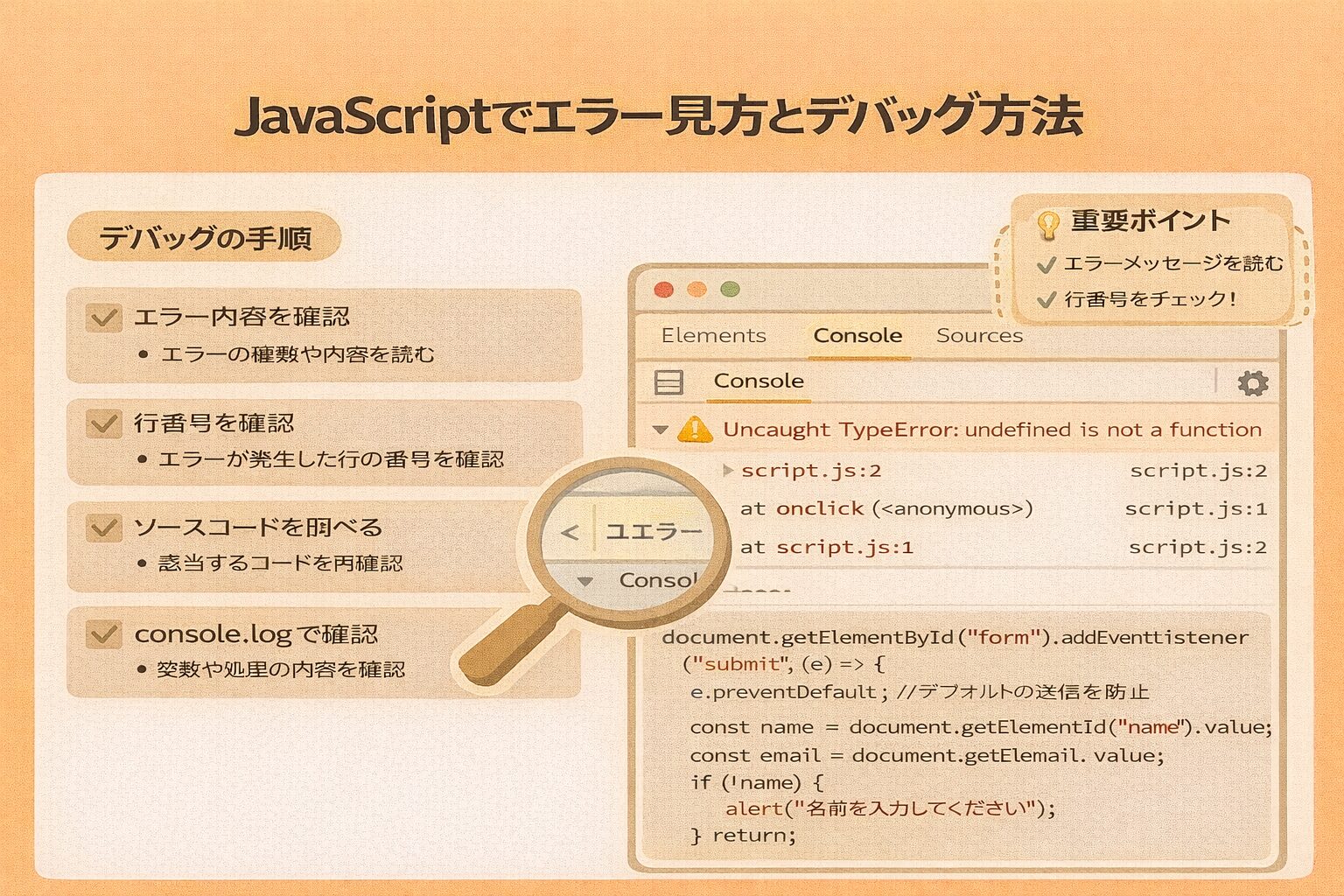Viewport: 1344px width, 896px height.
Task: Click the orange window dot
Action: pyautogui.click(x=696, y=290)
